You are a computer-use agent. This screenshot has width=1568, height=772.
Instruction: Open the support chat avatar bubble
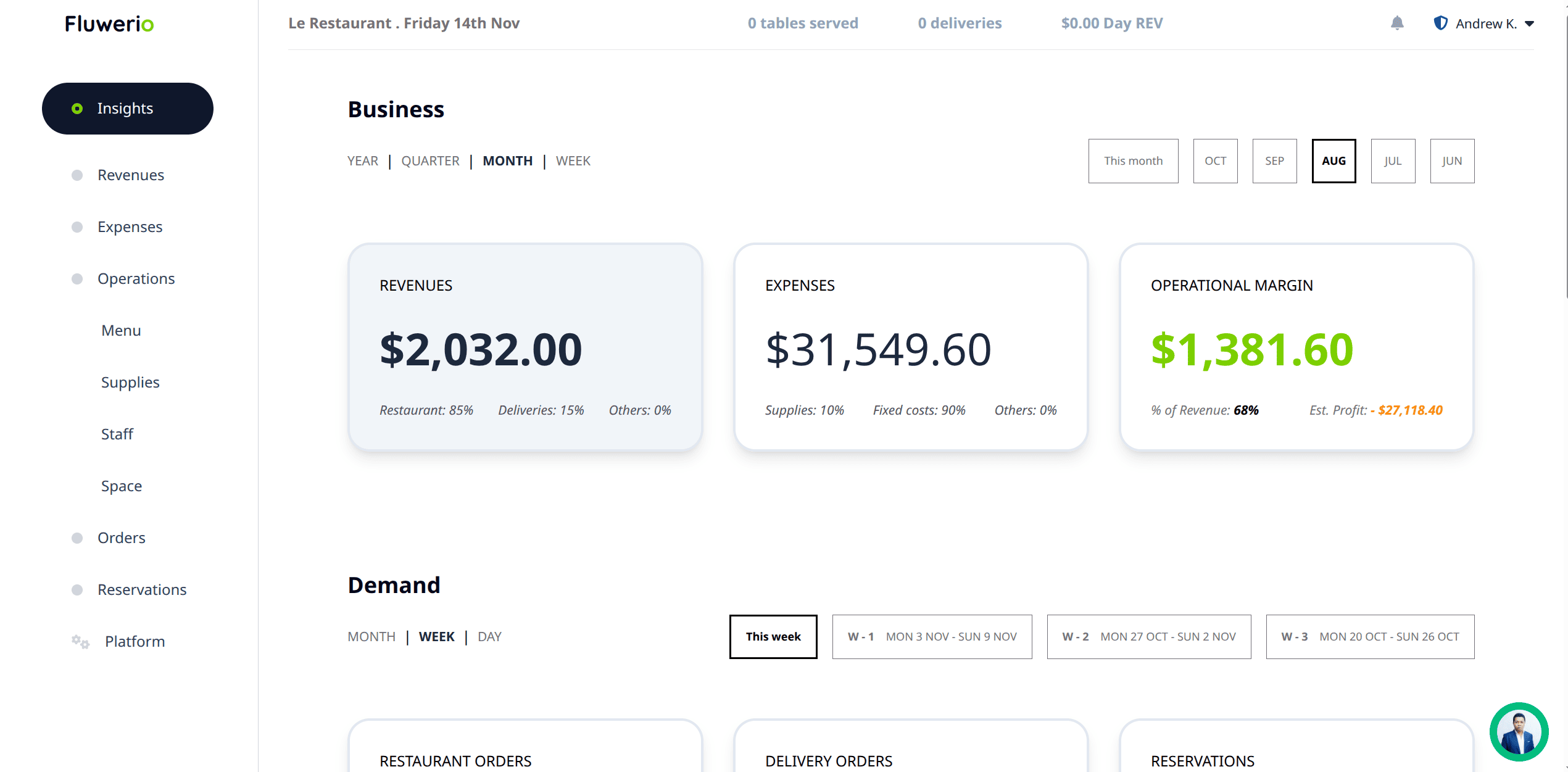[1519, 732]
